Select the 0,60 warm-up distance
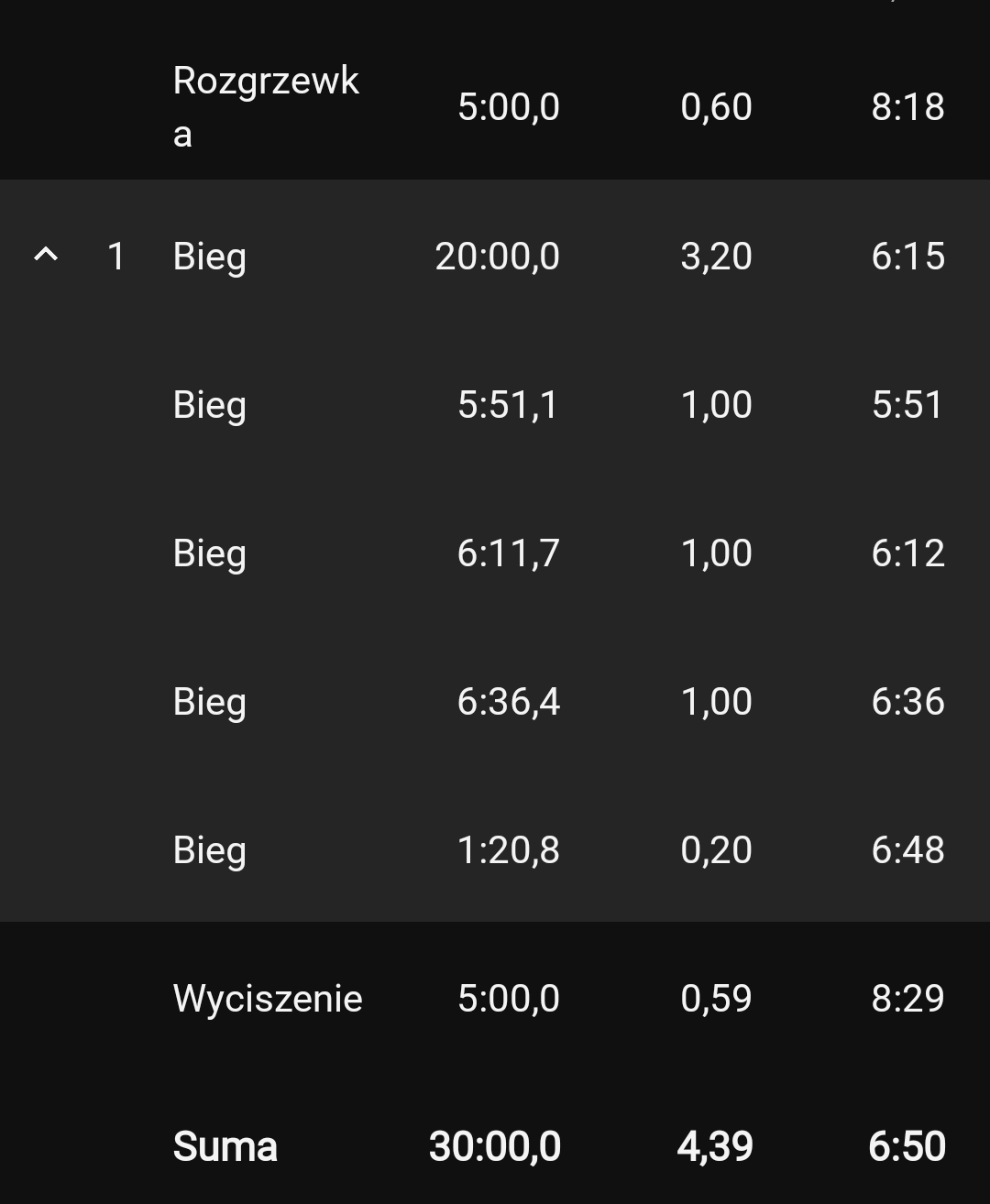This screenshot has width=990, height=1204. (x=716, y=107)
